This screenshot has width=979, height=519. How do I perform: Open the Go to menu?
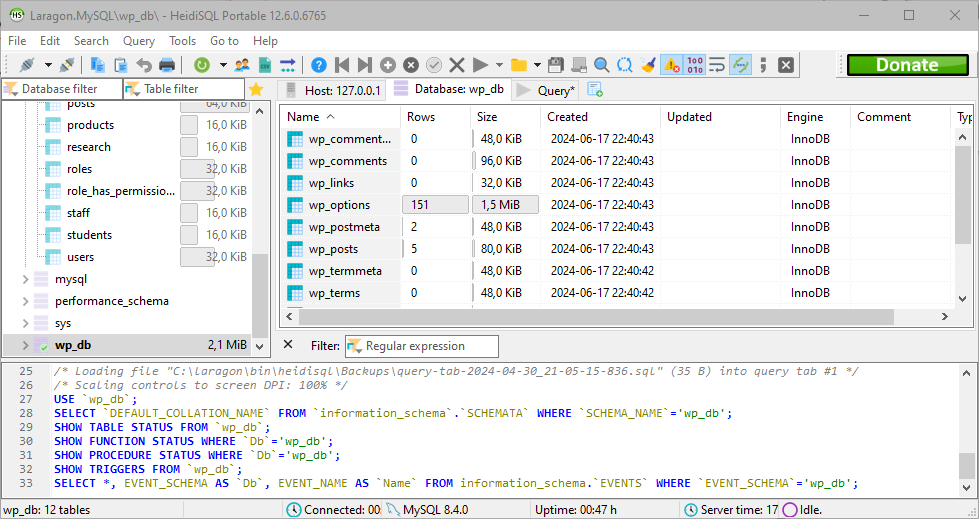tap(224, 41)
